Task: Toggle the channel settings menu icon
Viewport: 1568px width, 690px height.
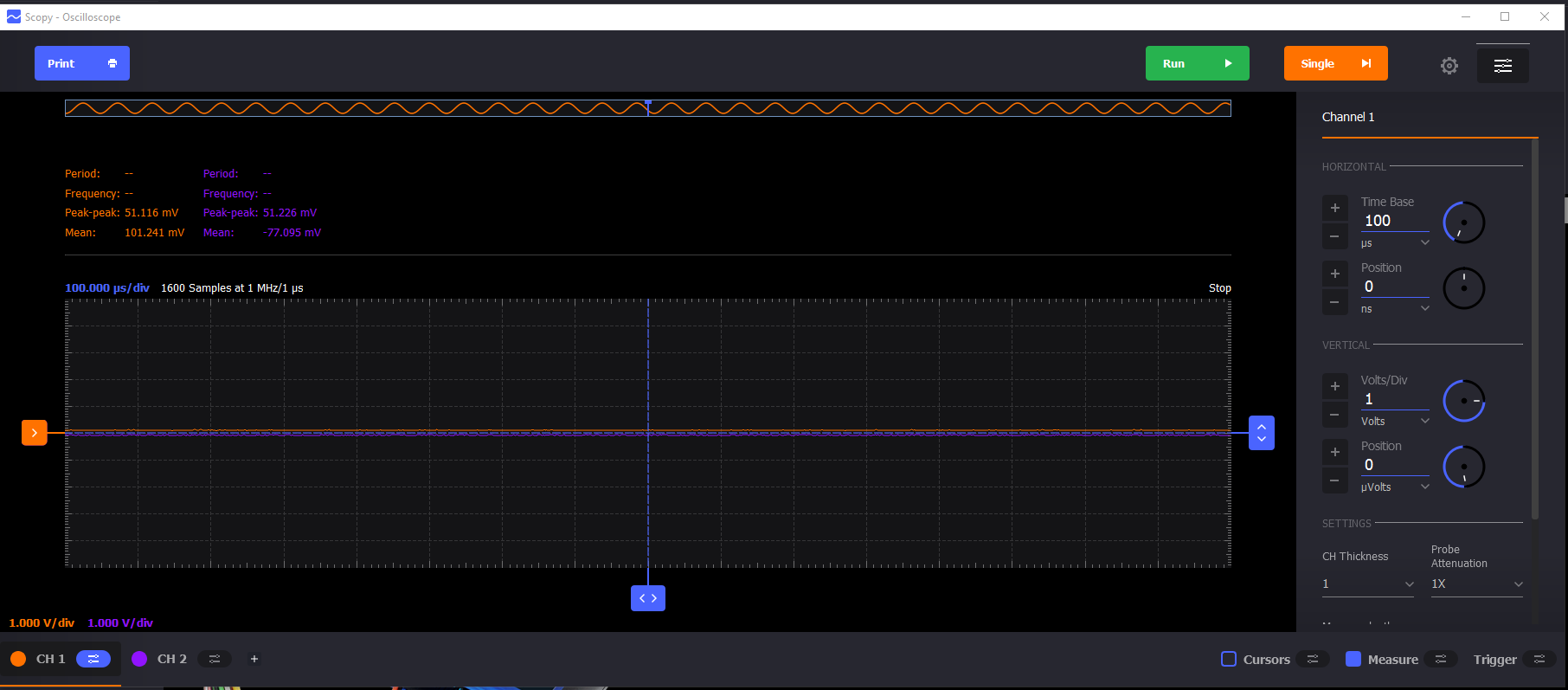Action: (1503, 65)
